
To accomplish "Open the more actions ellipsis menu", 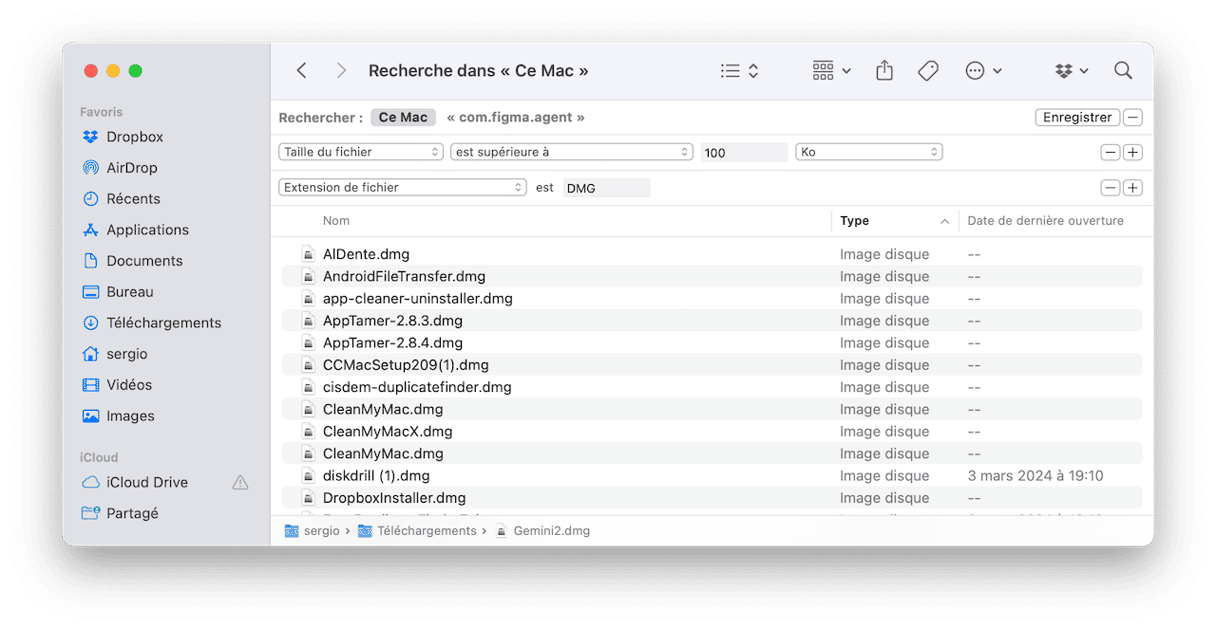I will [x=983, y=71].
